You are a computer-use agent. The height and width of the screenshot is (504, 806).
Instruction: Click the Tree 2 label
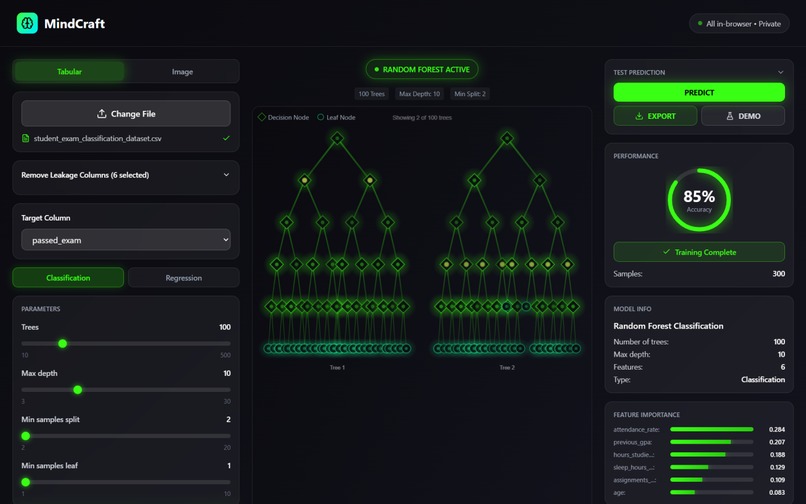pyautogui.click(x=507, y=367)
